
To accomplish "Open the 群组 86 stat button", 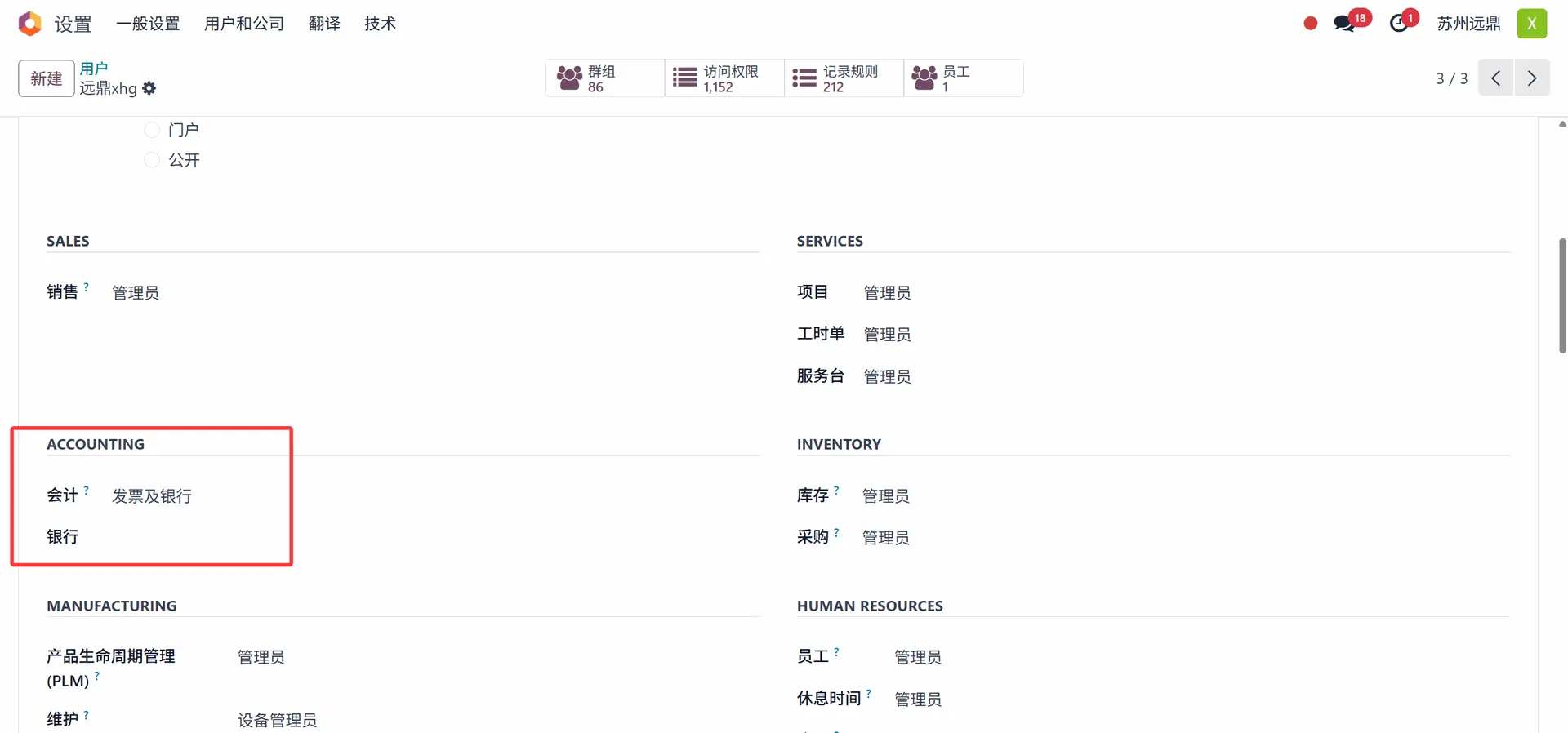I will pos(604,78).
